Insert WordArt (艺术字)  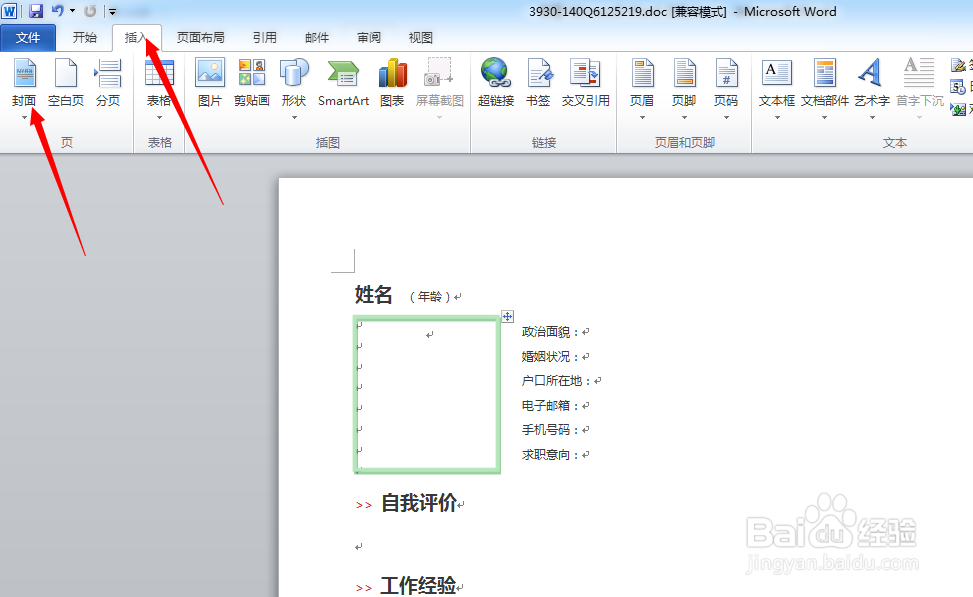click(872, 83)
